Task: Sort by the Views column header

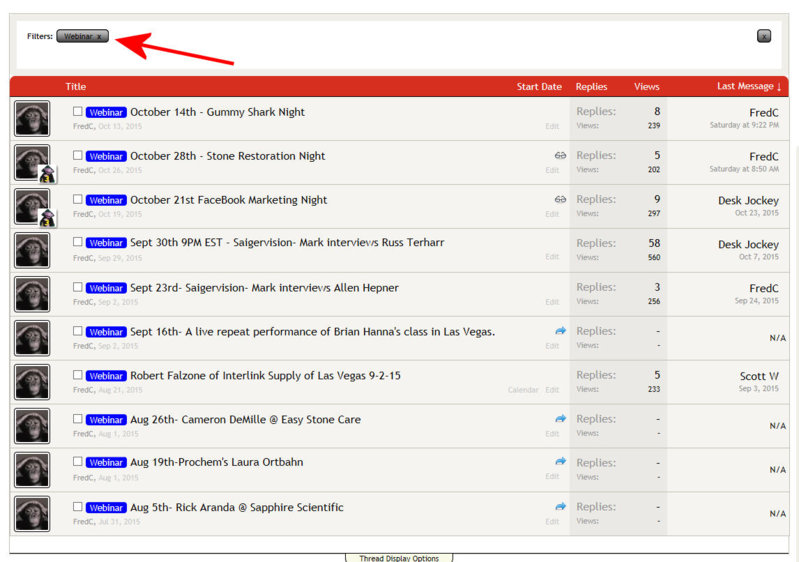Action: click(646, 87)
